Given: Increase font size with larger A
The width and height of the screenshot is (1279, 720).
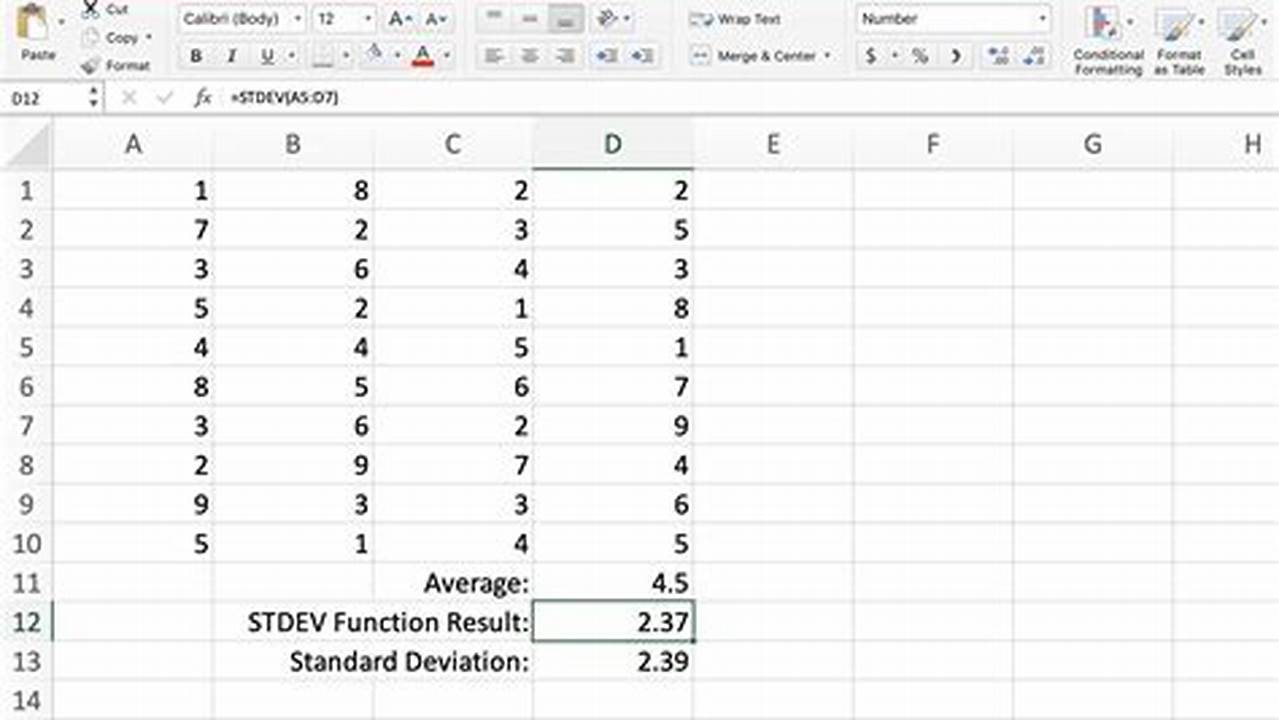Looking at the screenshot, I should click(x=400, y=19).
